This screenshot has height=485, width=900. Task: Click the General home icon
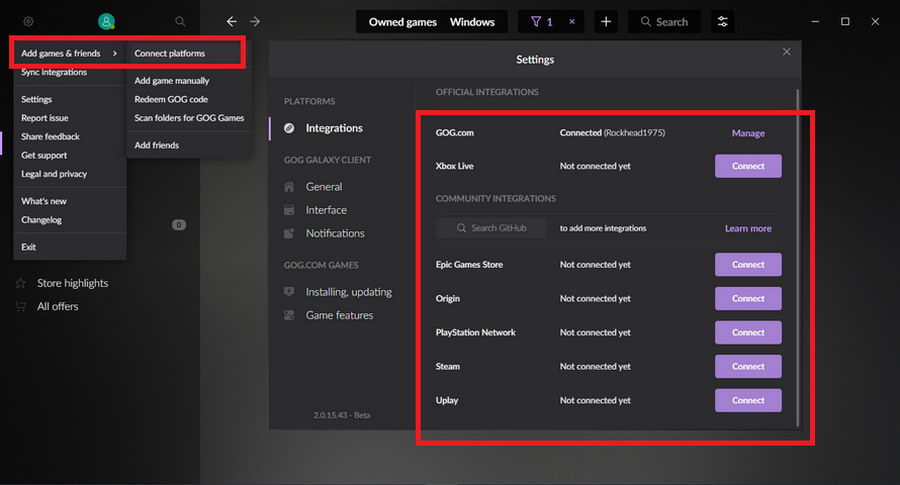pyautogui.click(x=289, y=187)
